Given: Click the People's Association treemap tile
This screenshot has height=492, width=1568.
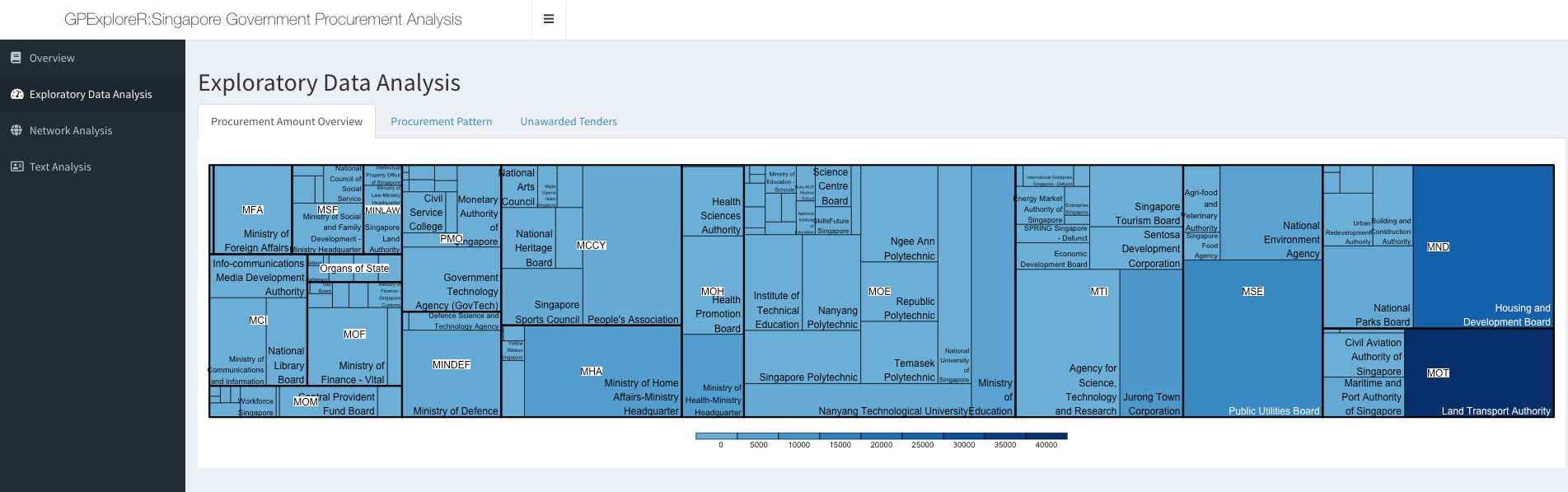Looking at the screenshot, I should tap(632, 245).
